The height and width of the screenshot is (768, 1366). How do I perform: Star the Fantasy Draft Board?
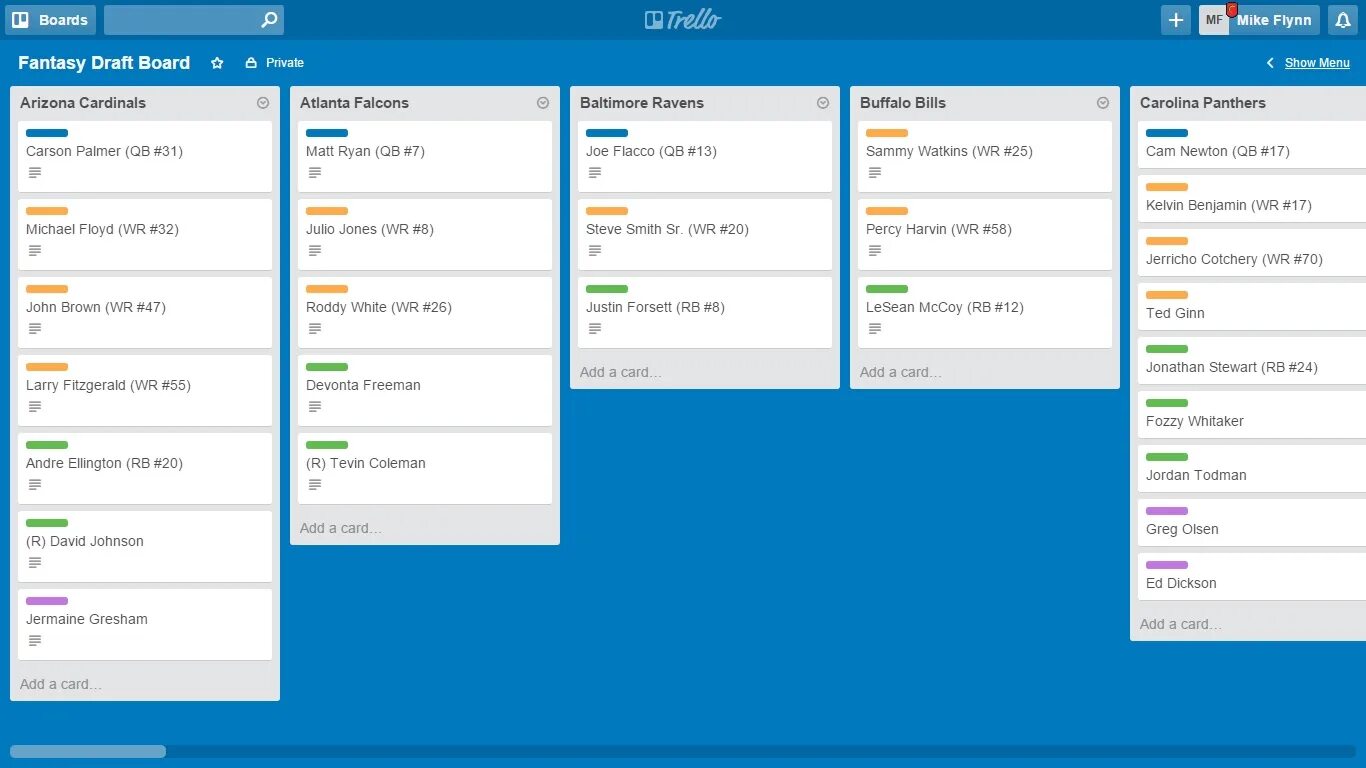pos(217,63)
